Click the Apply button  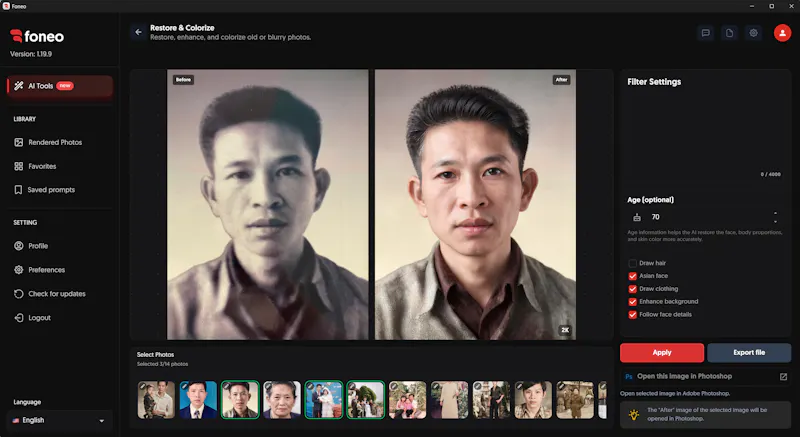[x=662, y=352]
